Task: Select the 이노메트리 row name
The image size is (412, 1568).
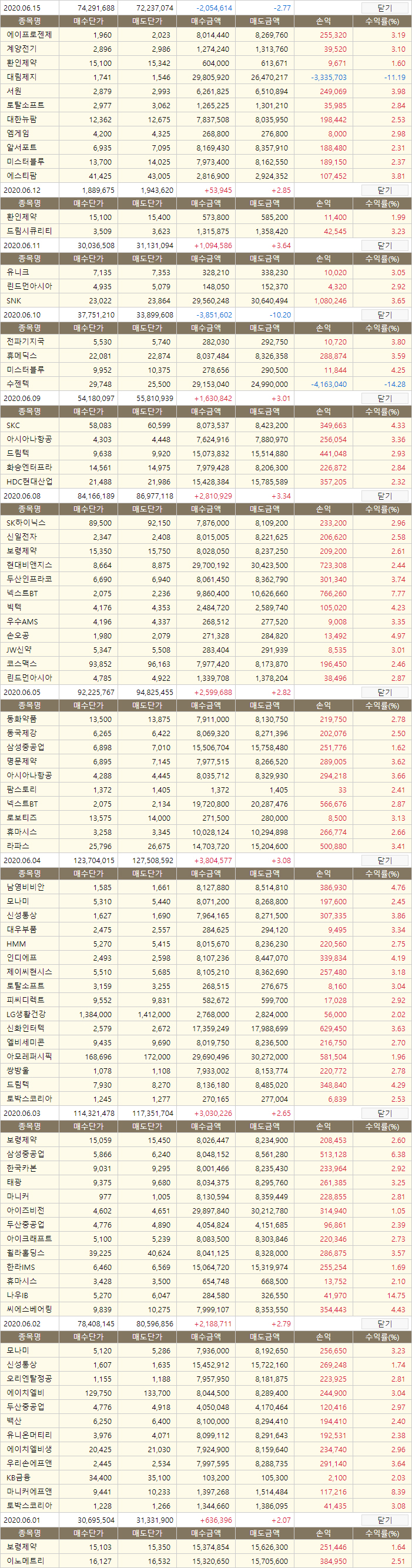Action: pyautogui.click(x=25, y=1561)
